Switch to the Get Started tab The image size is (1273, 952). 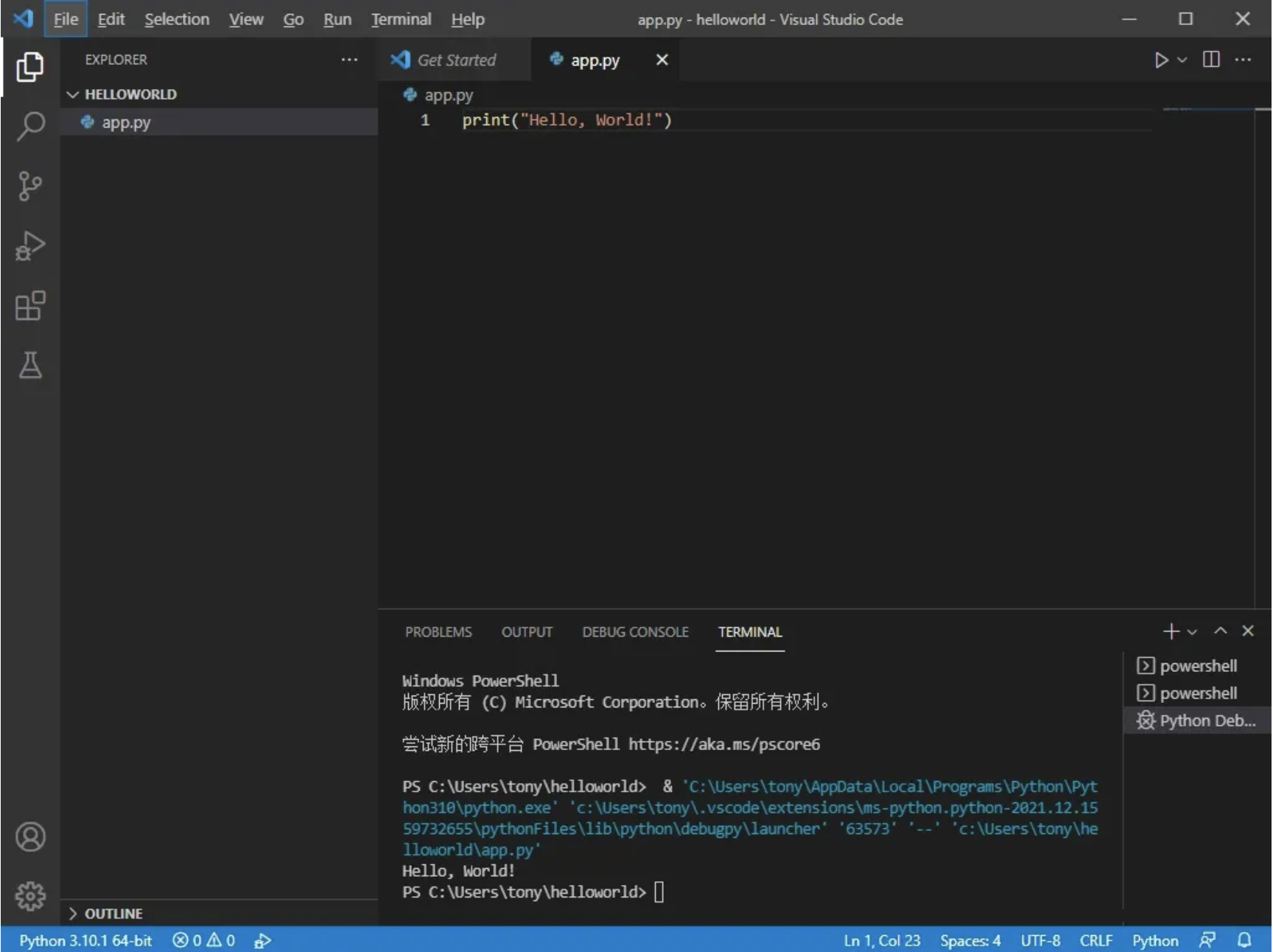pos(455,60)
